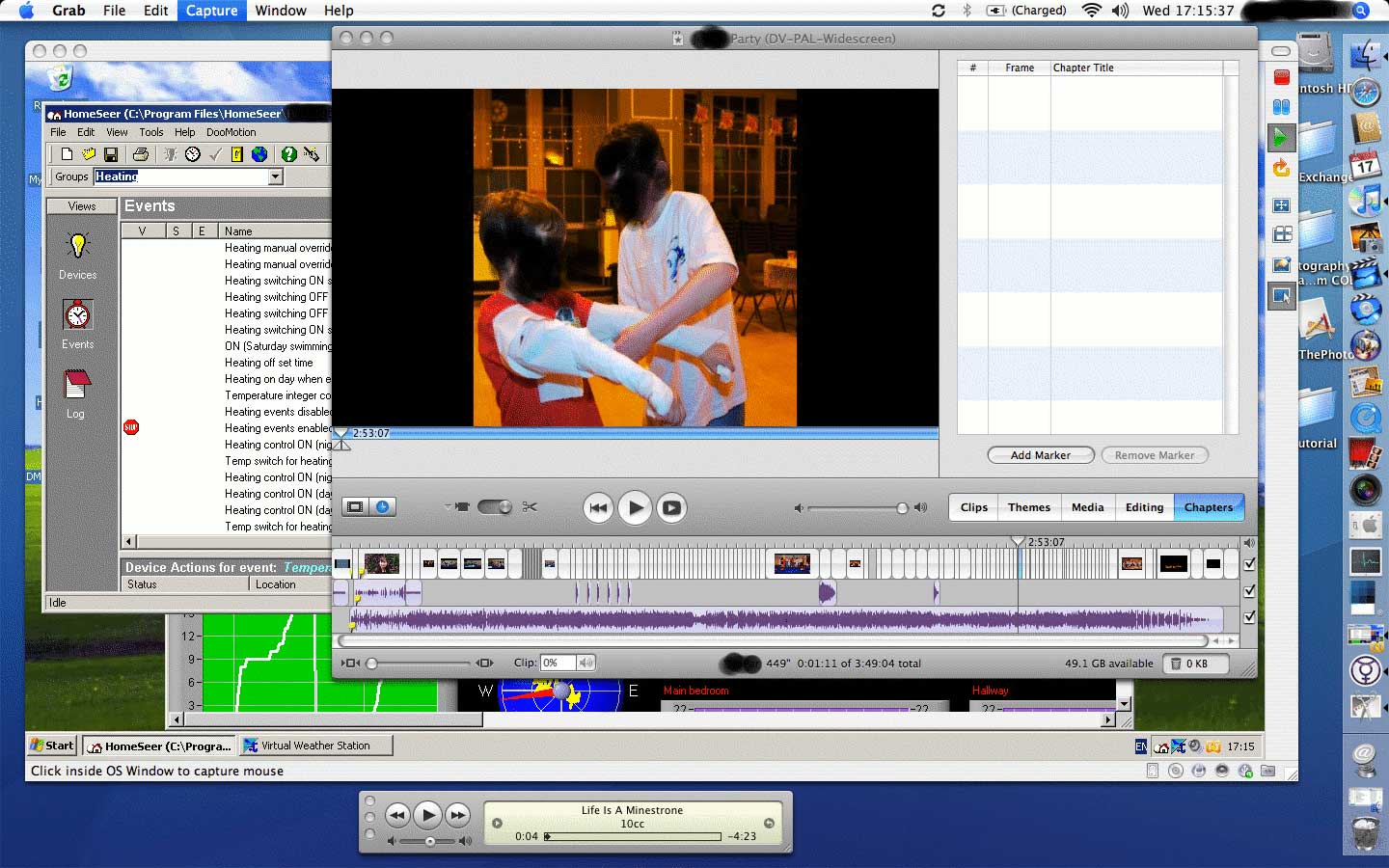
Task: Switch to timeline viewer clock icon
Action: pos(383,507)
